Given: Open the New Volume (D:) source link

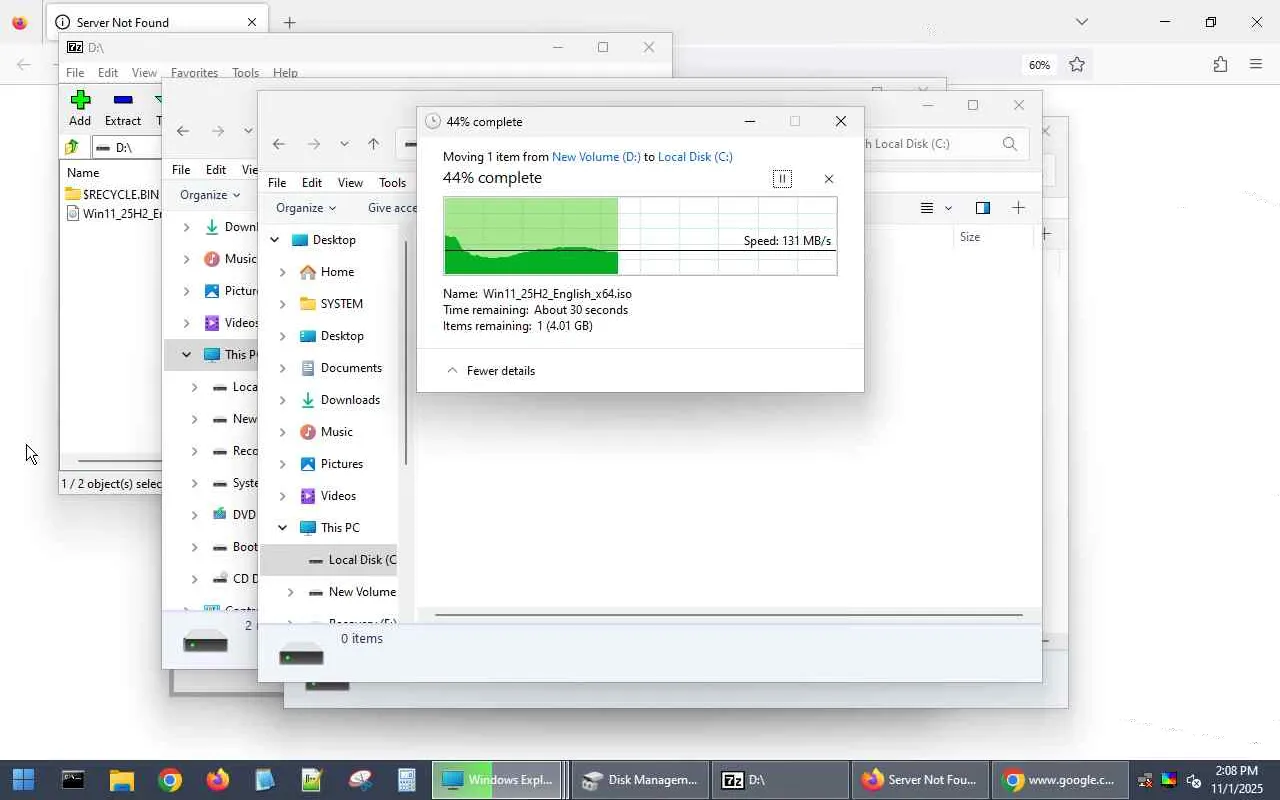Looking at the screenshot, I should pyautogui.click(x=596, y=157).
